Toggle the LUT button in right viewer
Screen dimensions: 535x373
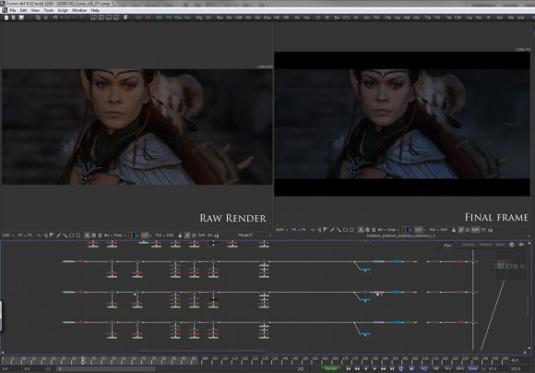pyautogui.click(x=418, y=230)
